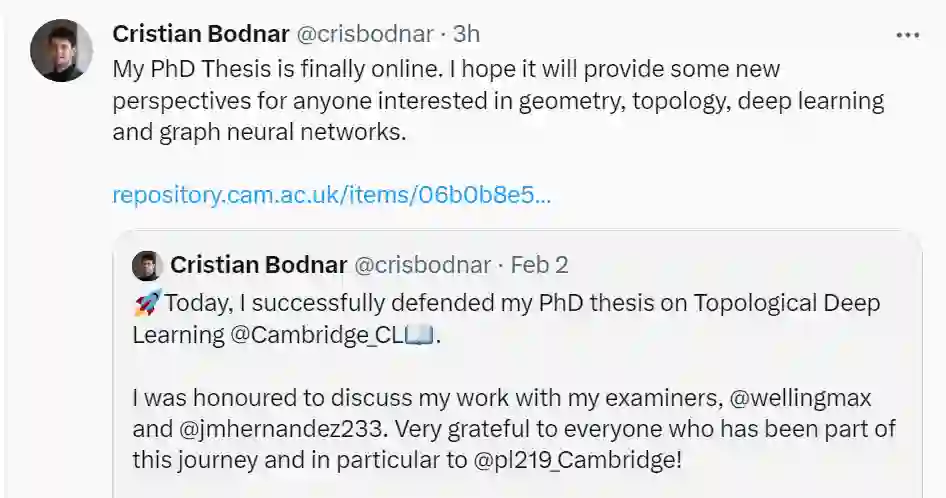Screen dimensions: 946x498
Task: Click the small avatar in quoted tweet
Action: point(148,265)
